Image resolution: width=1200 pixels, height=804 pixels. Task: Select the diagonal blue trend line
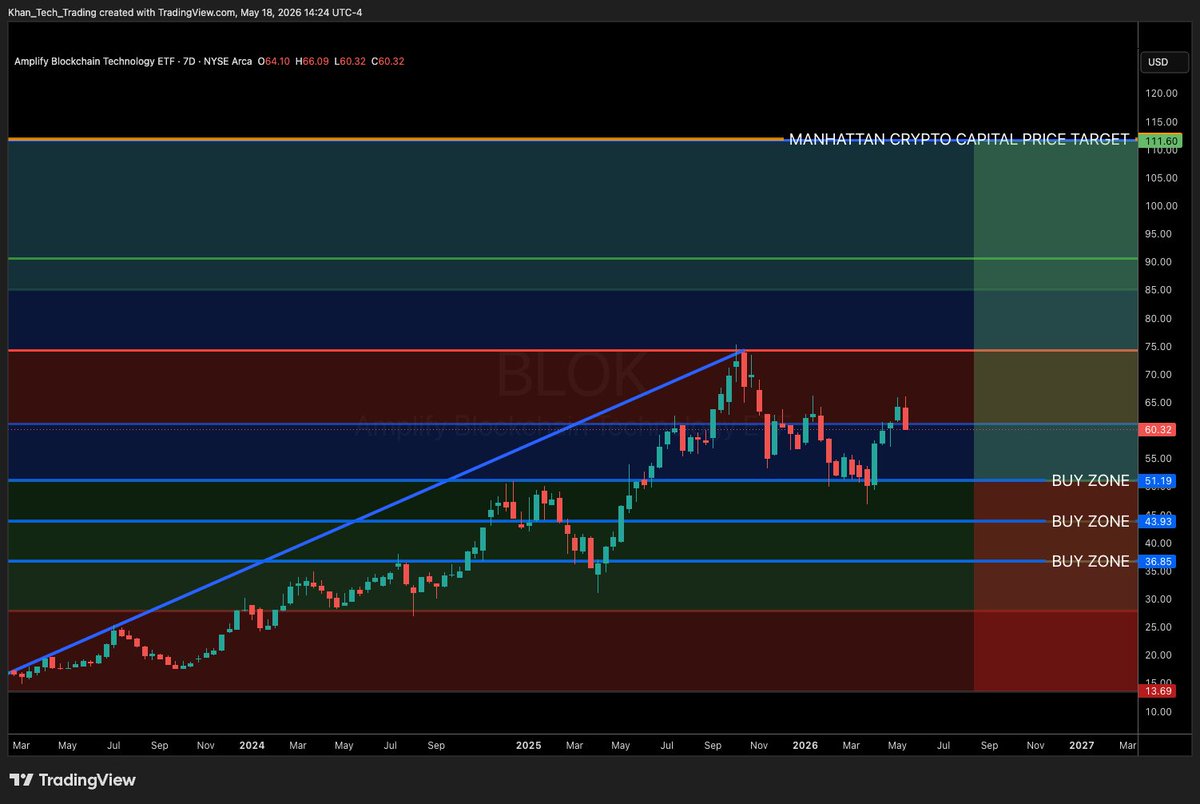pyautogui.click(x=375, y=511)
